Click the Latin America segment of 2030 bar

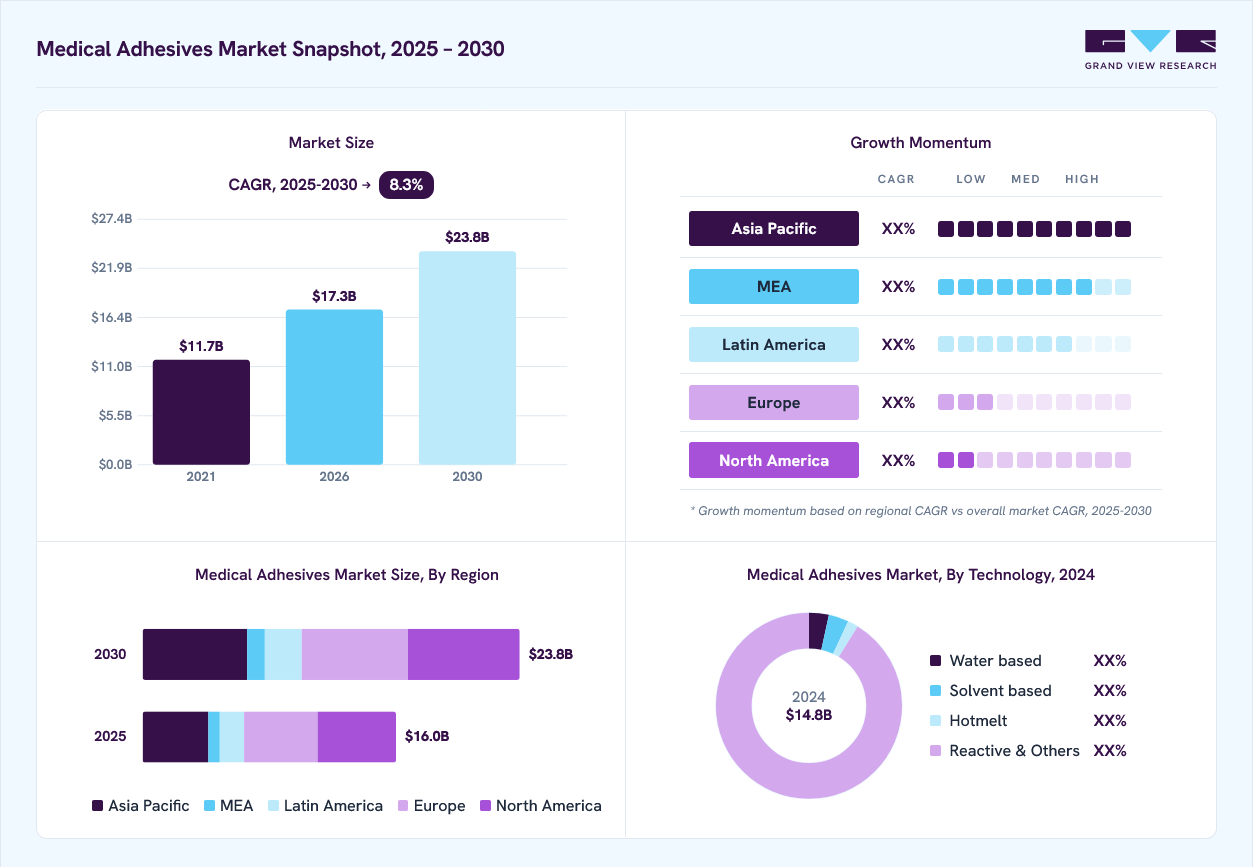[x=283, y=654]
